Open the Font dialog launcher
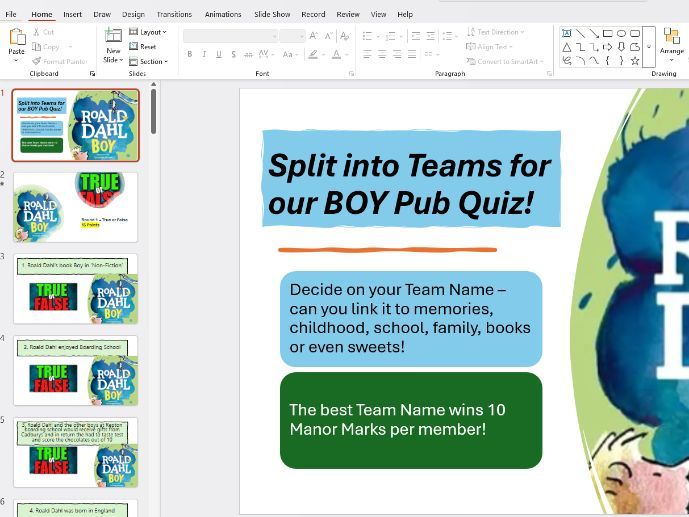 351,74
